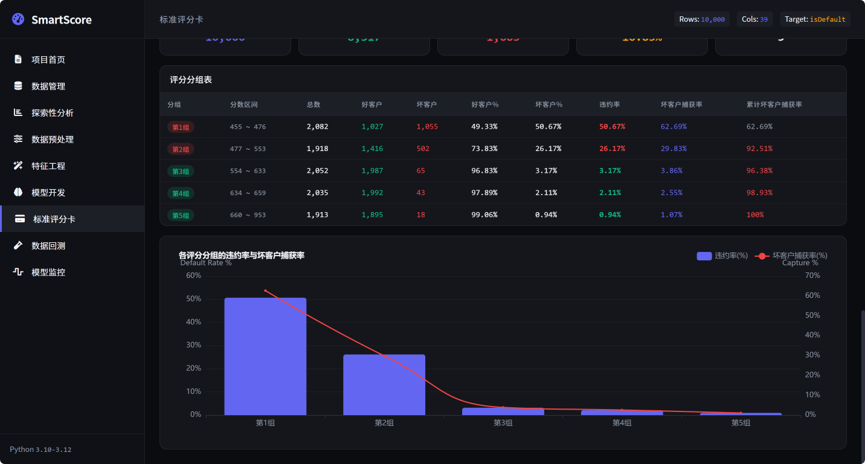Click the 第1组 bar in chart
The width and height of the screenshot is (865, 464).
tap(265, 356)
